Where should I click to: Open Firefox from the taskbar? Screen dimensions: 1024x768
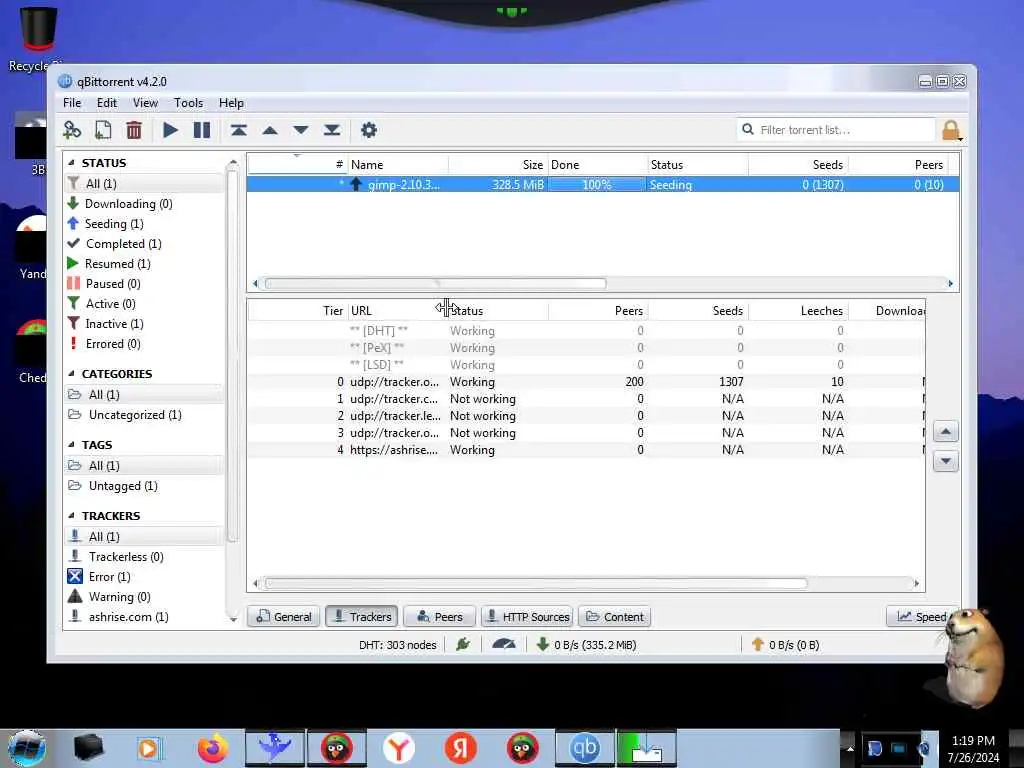click(213, 748)
